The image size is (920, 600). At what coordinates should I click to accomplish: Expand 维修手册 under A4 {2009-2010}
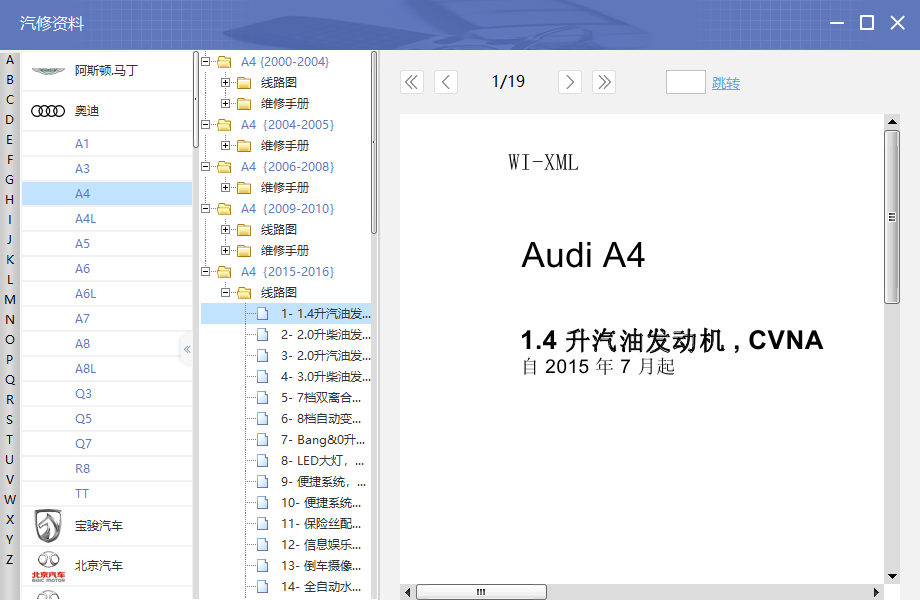tap(225, 250)
